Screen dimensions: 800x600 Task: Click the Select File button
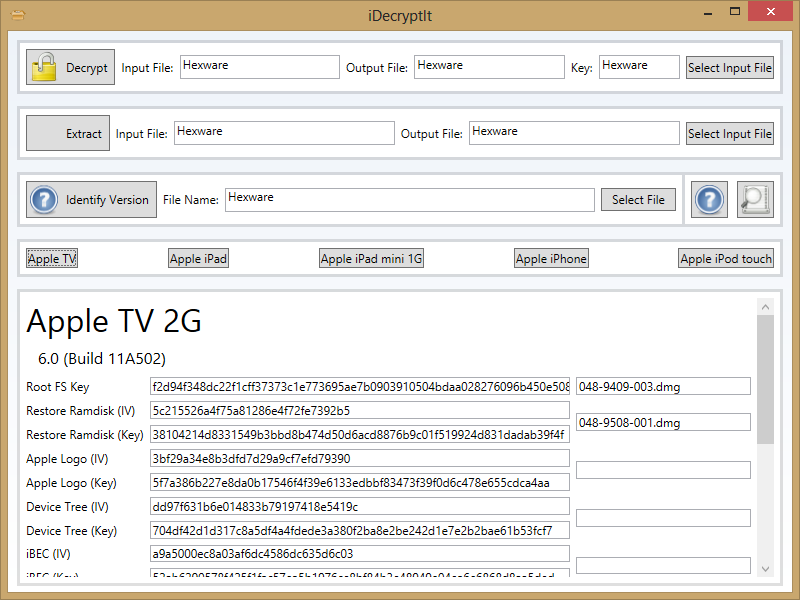pos(638,199)
